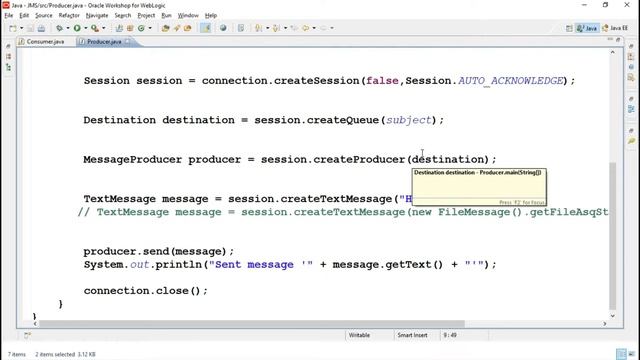This screenshot has width=640, height=360.
Task: Click the New Java Package icon
Action: pyautogui.click(x=130, y=28)
